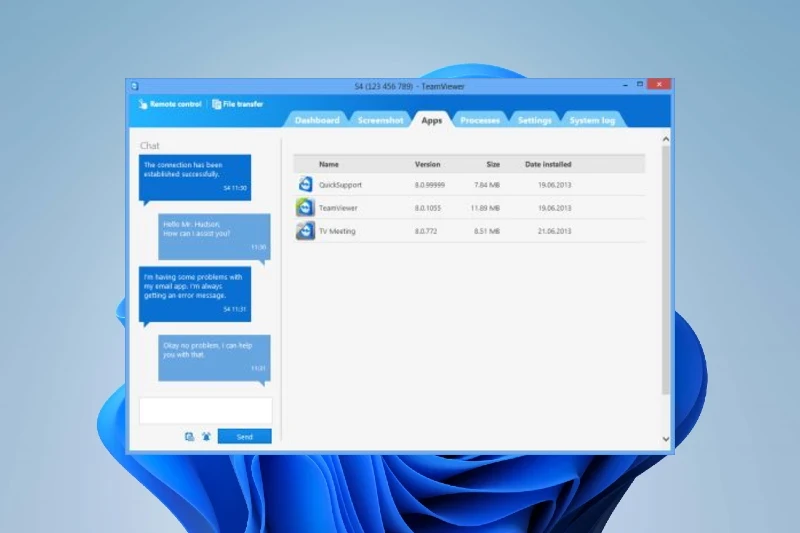Select the TeamViewer row name

[338, 208]
